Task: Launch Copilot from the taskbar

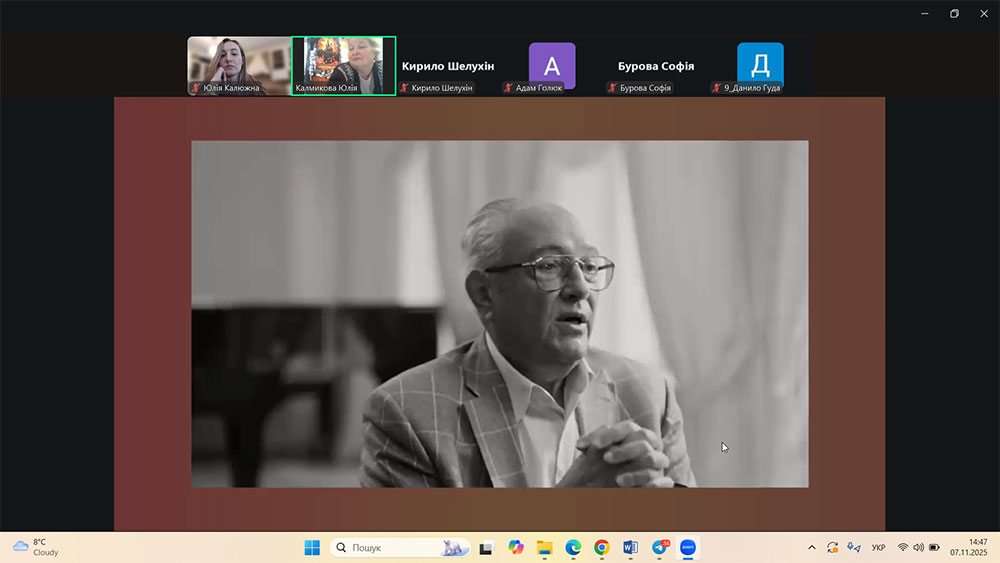Action: click(516, 547)
